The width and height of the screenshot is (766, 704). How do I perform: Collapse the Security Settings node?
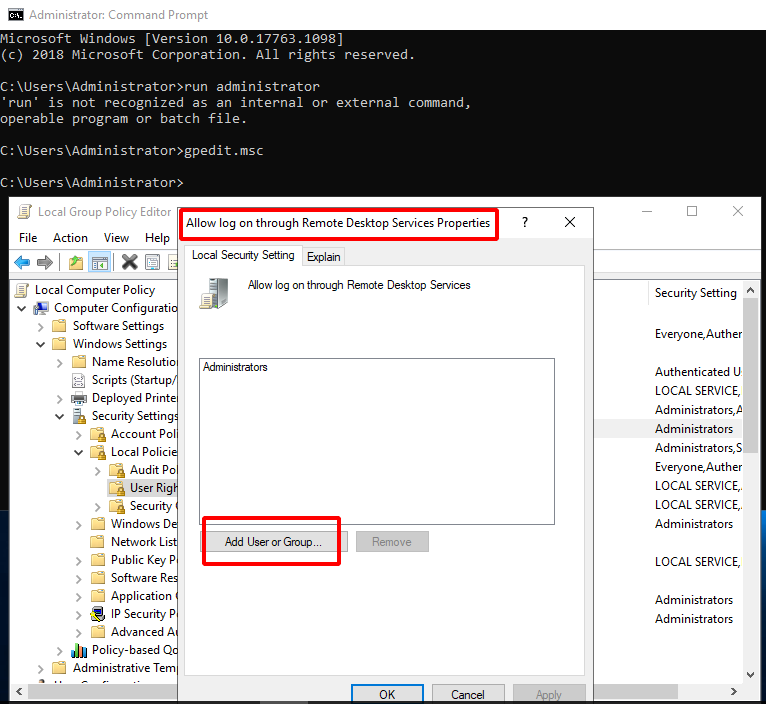(60, 416)
